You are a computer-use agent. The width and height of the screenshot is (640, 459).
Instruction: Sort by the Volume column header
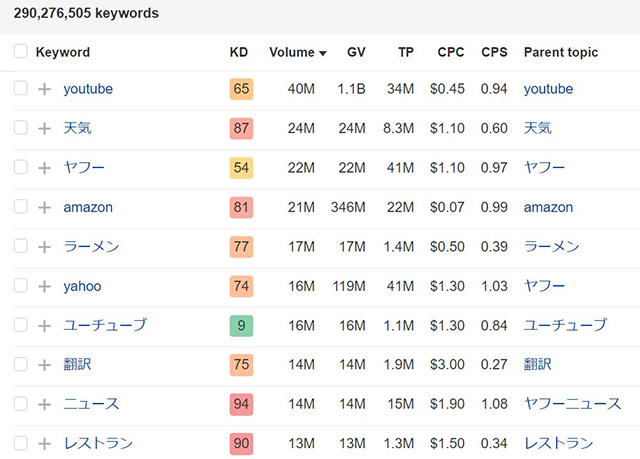coord(298,52)
